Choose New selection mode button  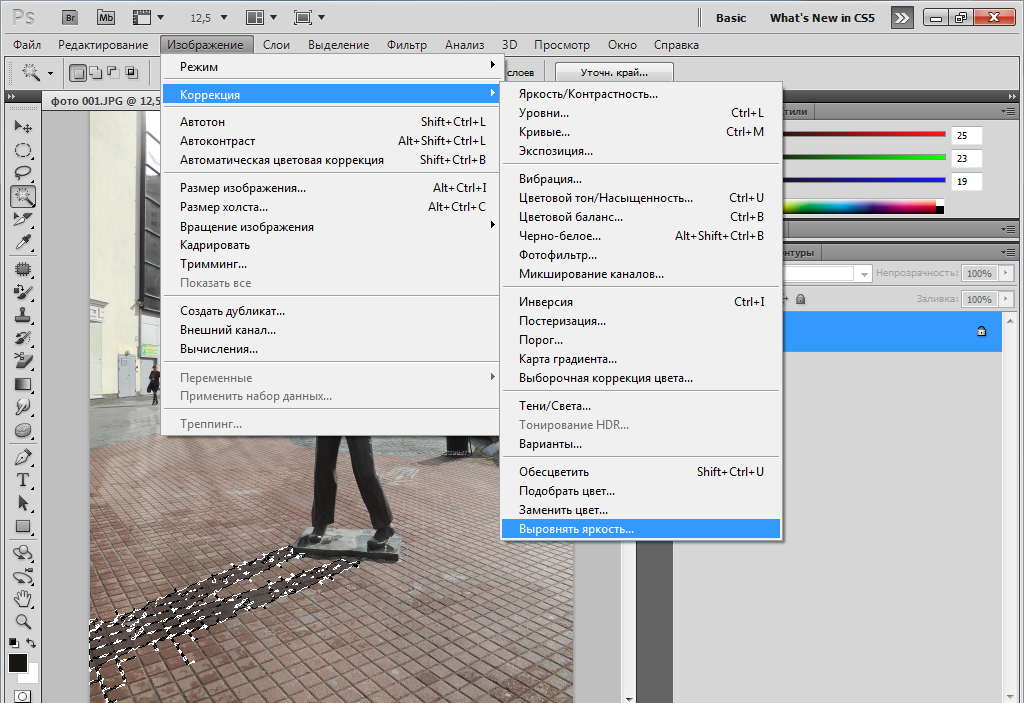click(78, 73)
